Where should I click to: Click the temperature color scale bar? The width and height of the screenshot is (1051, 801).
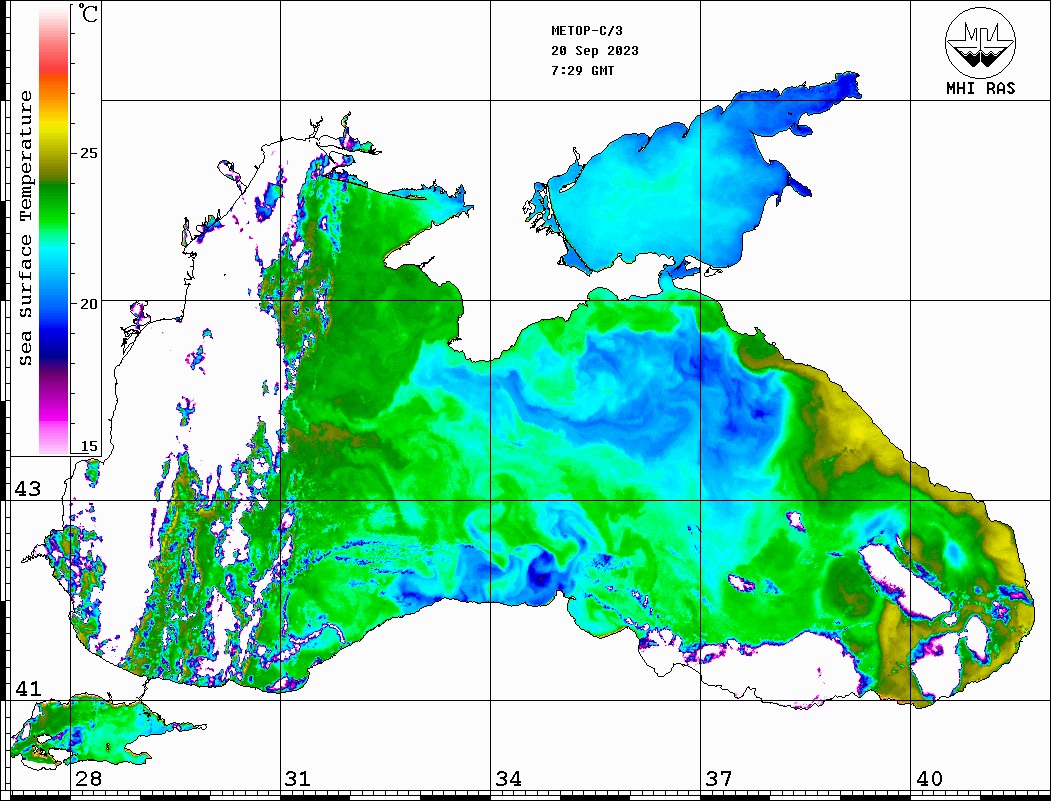(54, 229)
